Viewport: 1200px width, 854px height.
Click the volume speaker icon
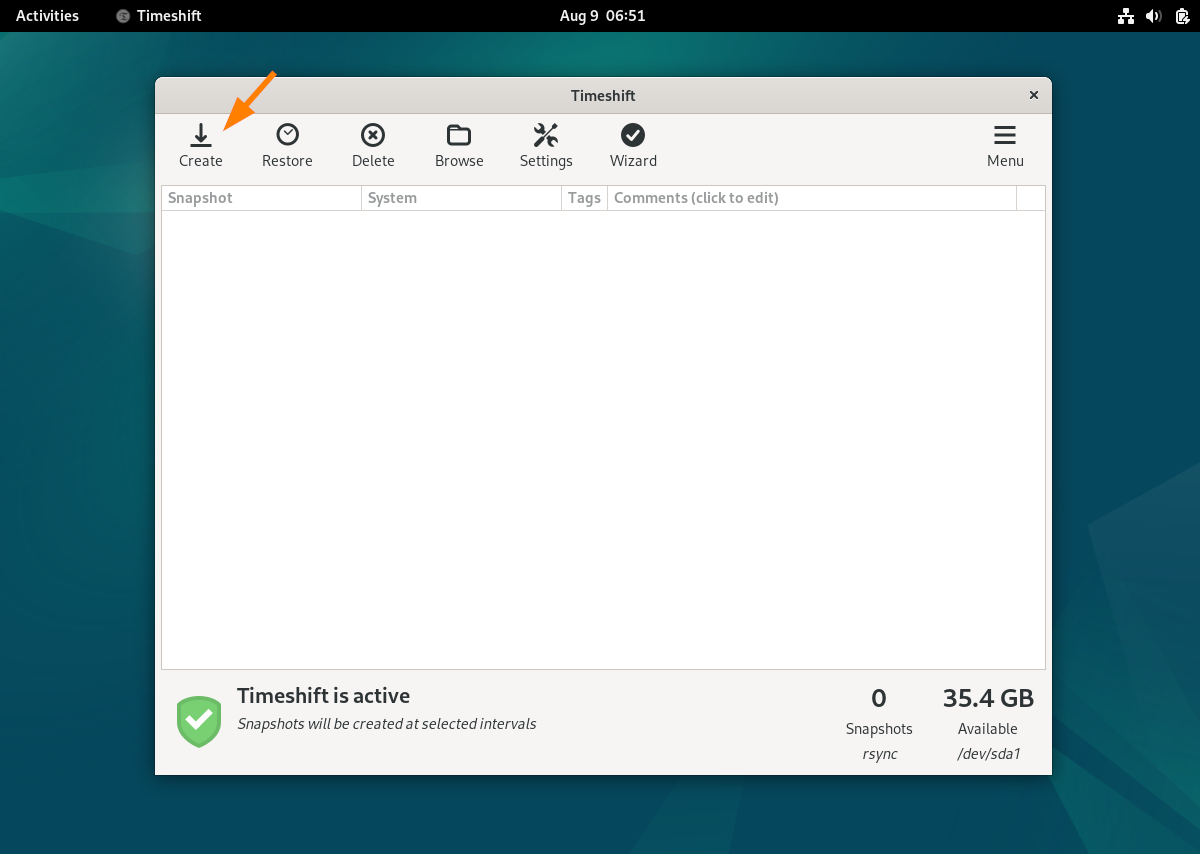point(1154,16)
